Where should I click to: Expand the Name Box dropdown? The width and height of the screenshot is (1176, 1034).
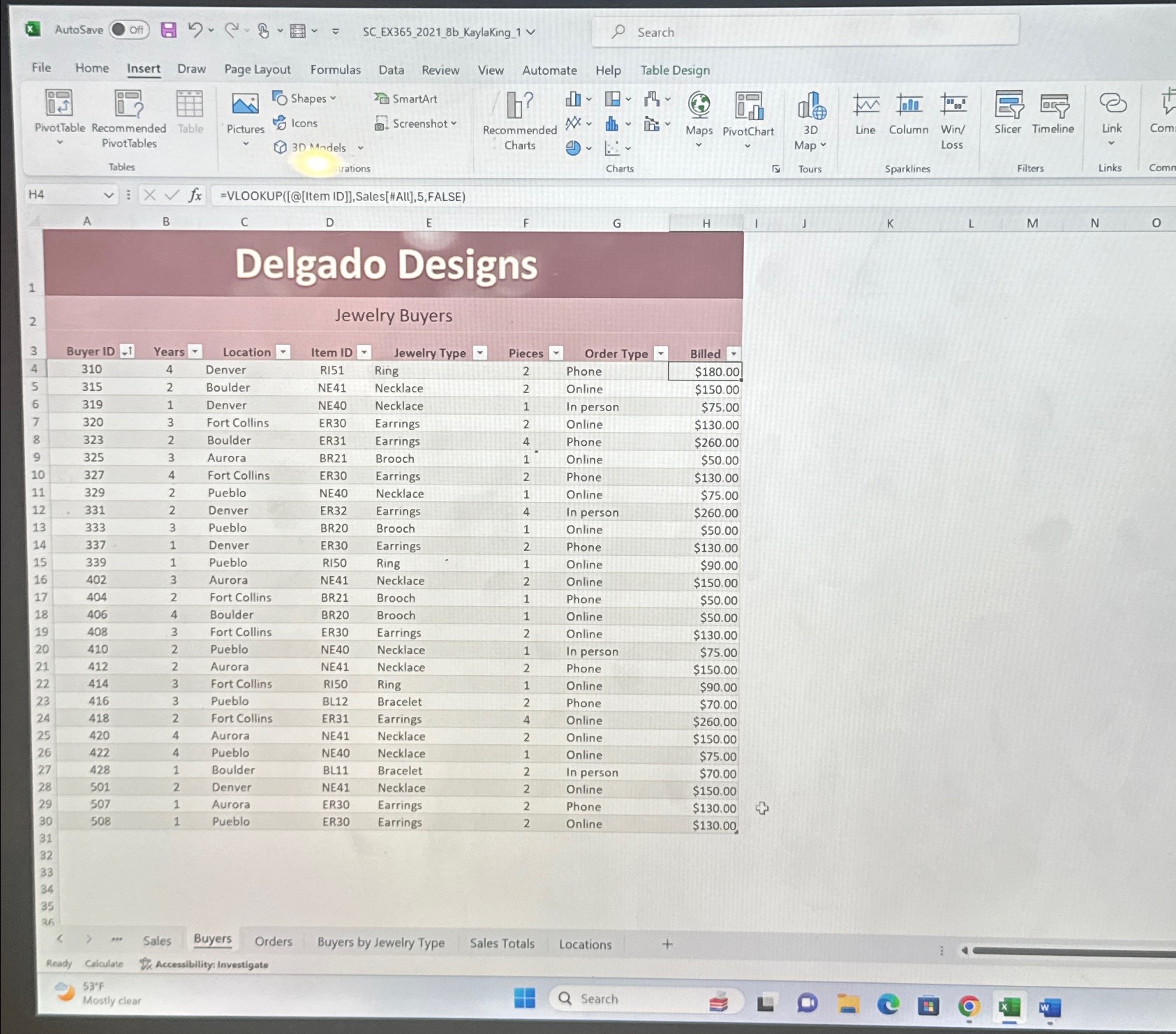[x=108, y=195]
